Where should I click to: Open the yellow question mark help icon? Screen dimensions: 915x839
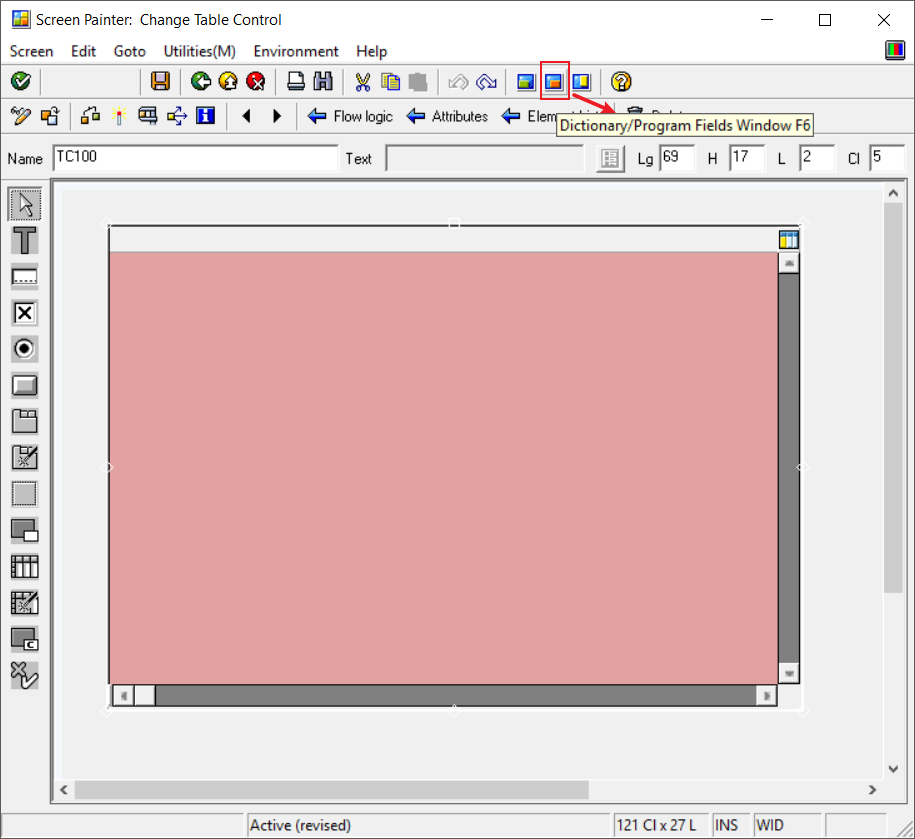pyautogui.click(x=621, y=81)
